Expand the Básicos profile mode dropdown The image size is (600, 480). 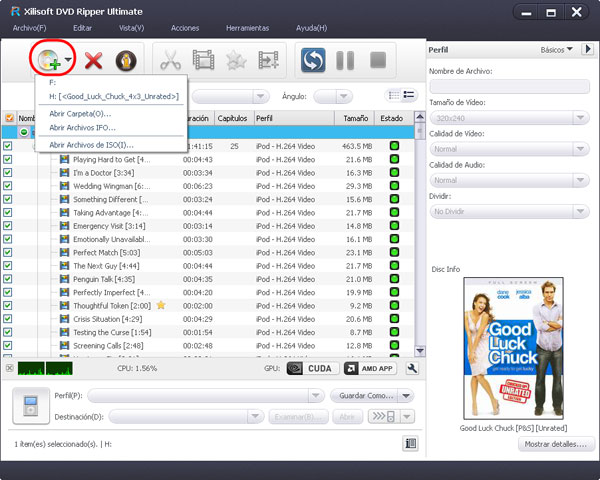557,49
